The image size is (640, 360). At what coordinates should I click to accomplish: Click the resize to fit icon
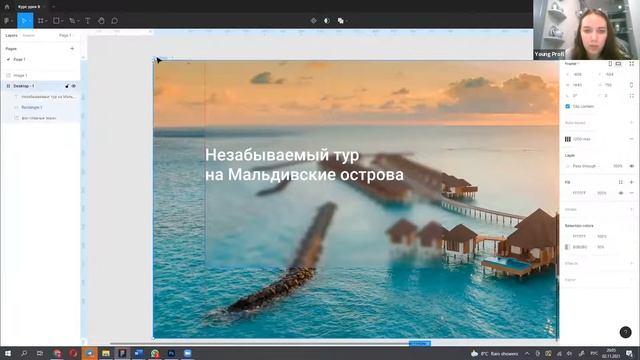(631, 64)
